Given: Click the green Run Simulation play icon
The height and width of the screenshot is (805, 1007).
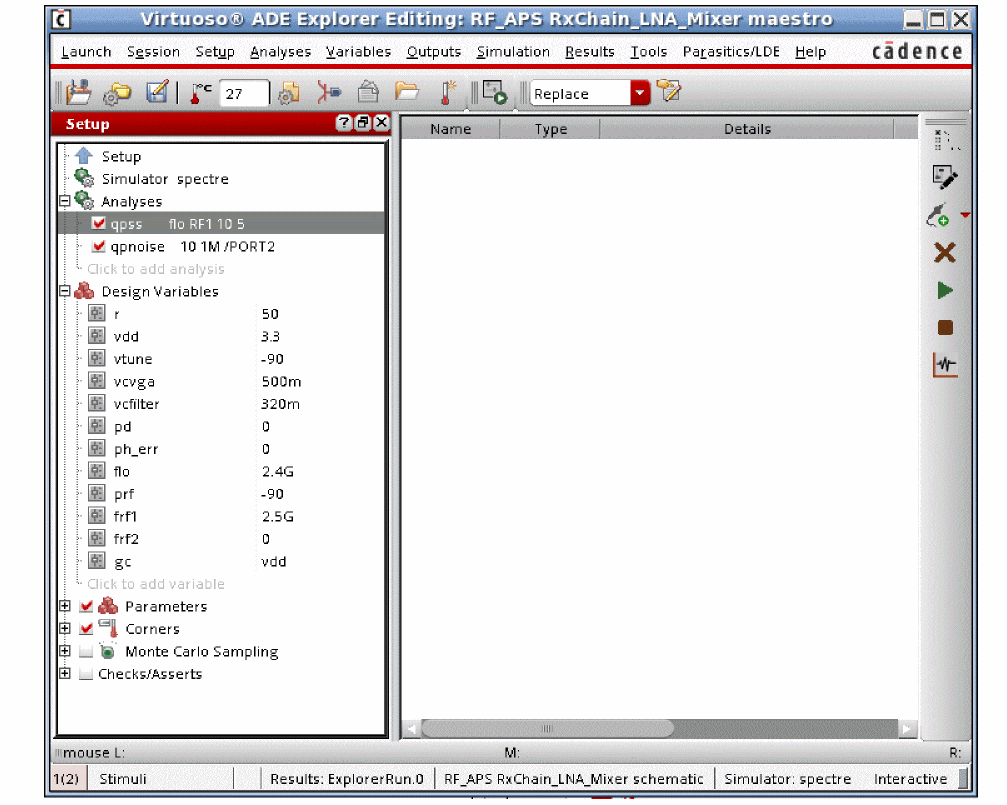Looking at the screenshot, I should click(945, 291).
